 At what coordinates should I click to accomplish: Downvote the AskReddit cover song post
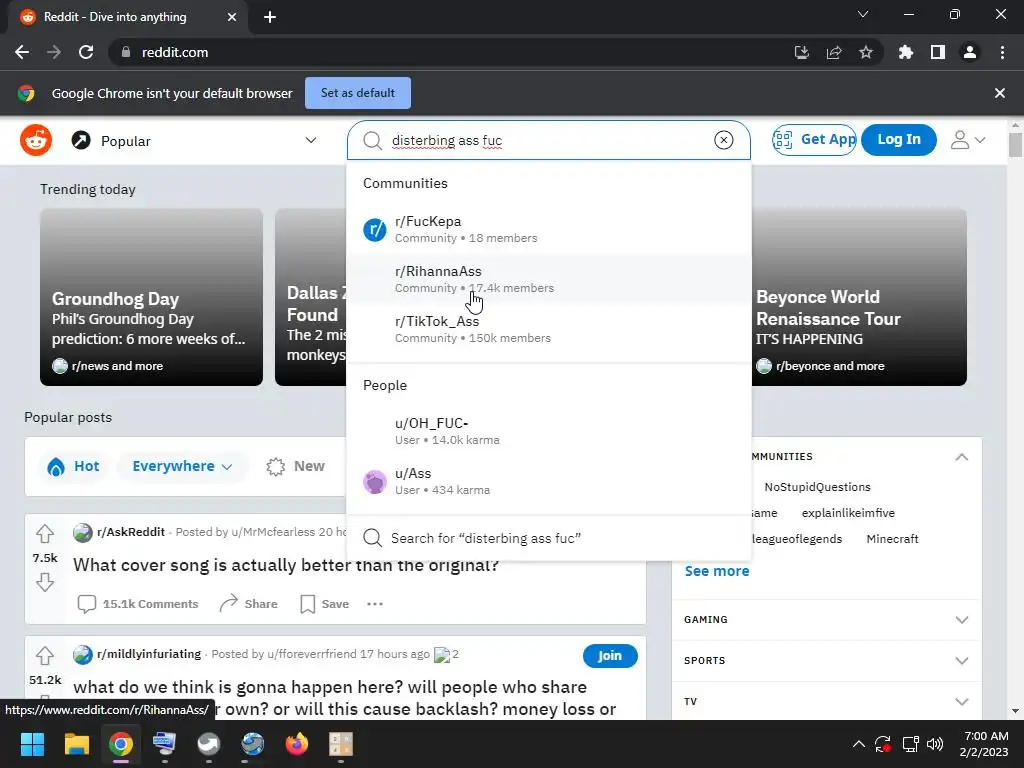45,581
